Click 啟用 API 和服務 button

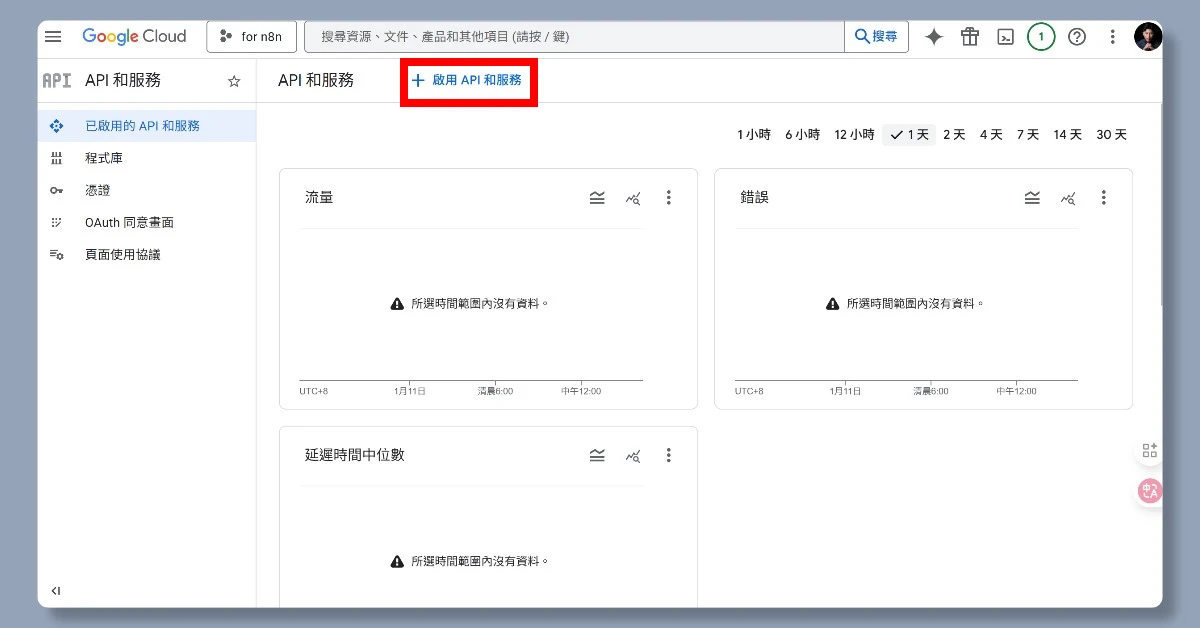click(467, 80)
